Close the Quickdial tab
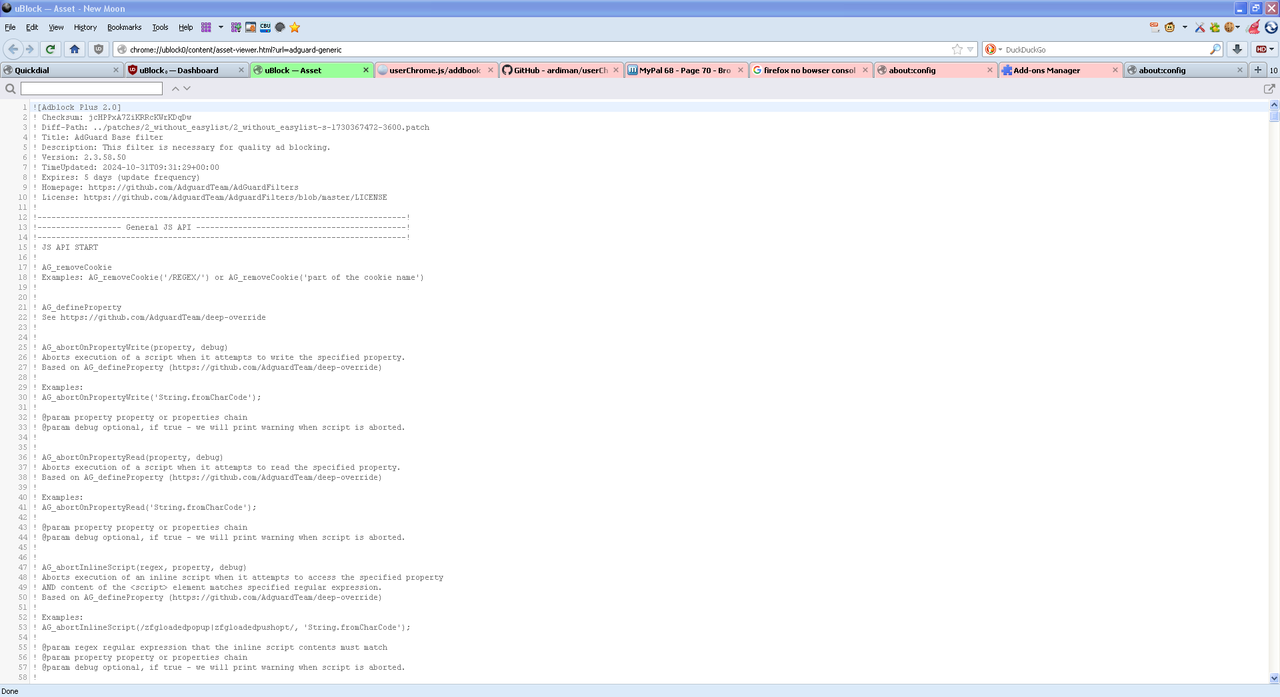Viewport: 1280px width, 697px height. 116,70
